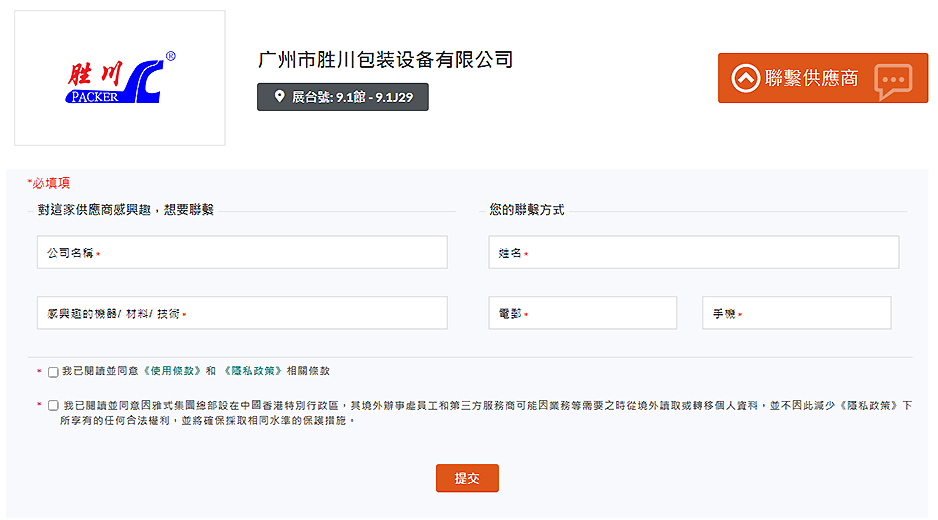
Task: Click the 您的聯繫方式 section heading
Action: click(x=527, y=210)
